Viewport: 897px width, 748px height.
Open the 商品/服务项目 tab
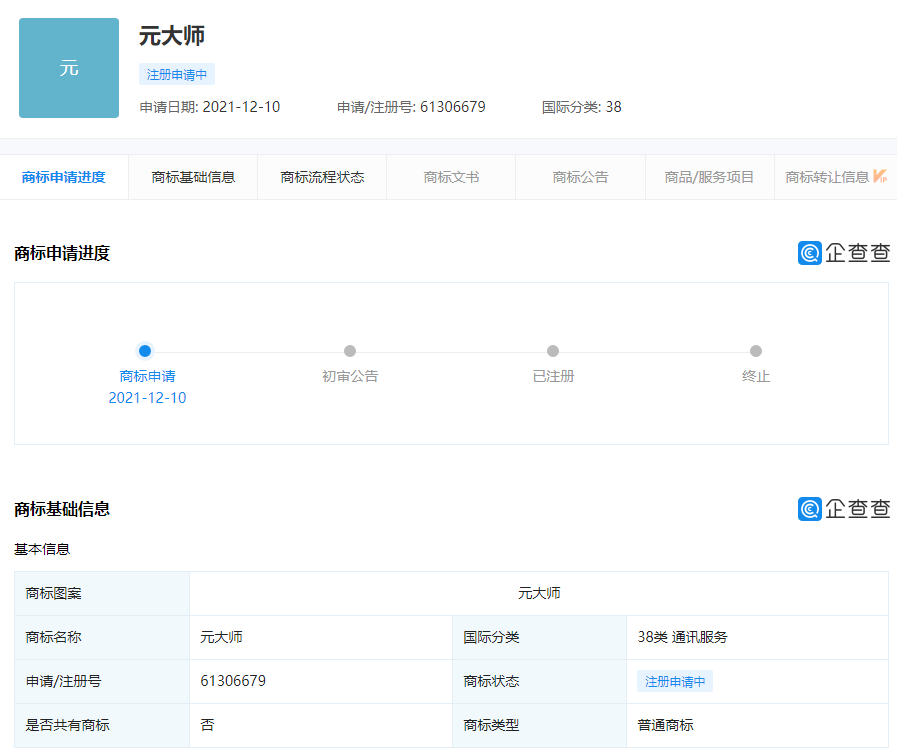(709, 177)
